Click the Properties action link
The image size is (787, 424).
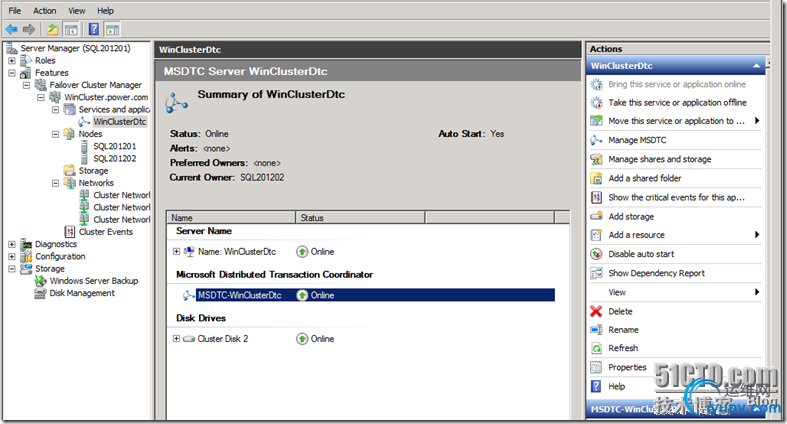coord(627,367)
